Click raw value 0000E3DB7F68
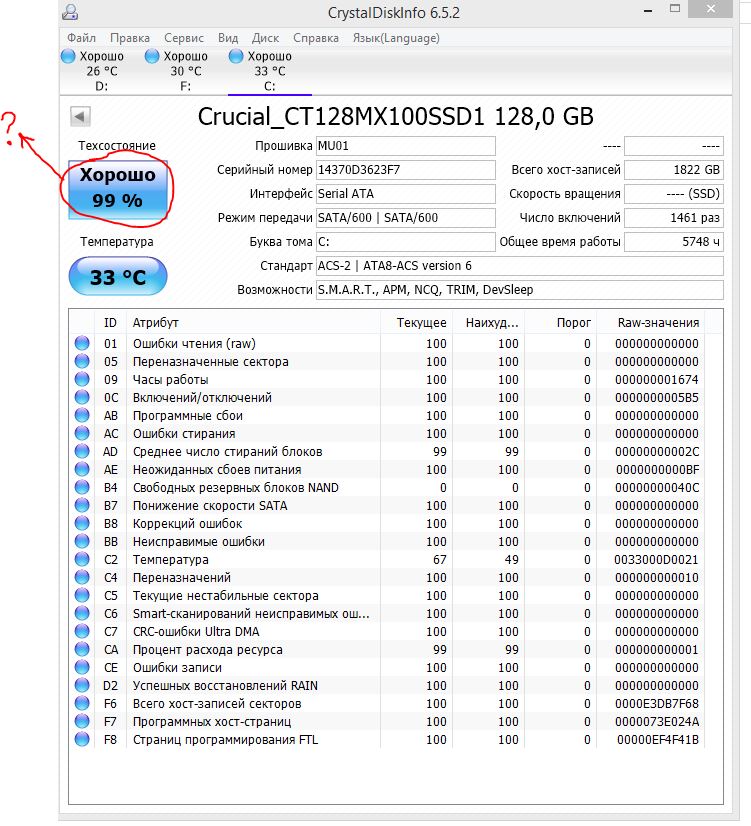The width and height of the screenshot is (751, 826). pyautogui.click(x=657, y=703)
